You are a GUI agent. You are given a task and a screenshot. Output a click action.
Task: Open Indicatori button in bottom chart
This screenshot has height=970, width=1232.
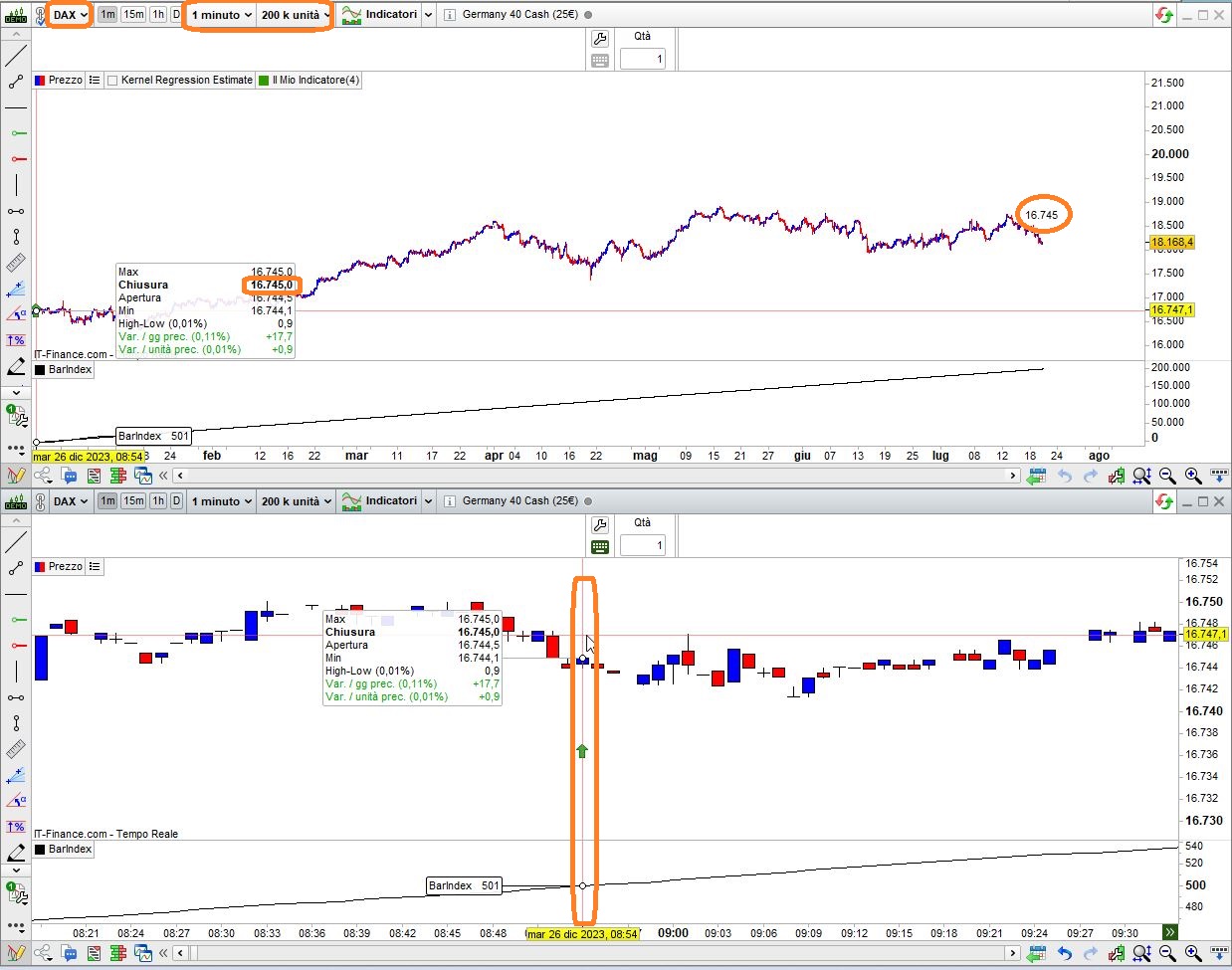[x=379, y=501]
